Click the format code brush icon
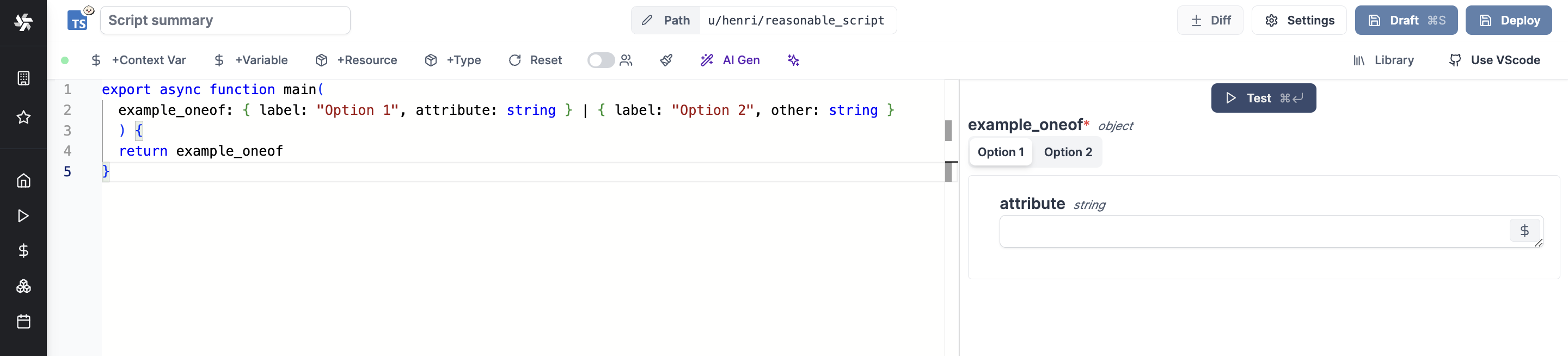Screen dimensions: 1568x356 click(x=666, y=60)
